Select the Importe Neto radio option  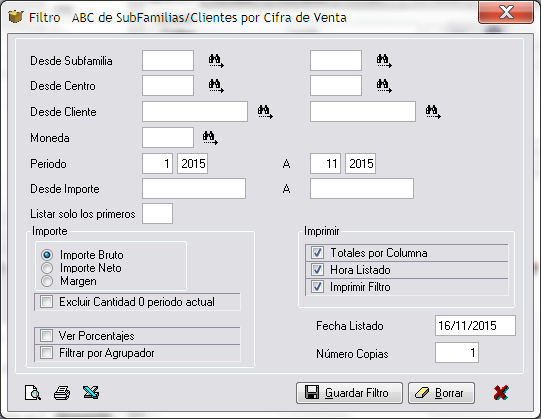click(x=47, y=268)
